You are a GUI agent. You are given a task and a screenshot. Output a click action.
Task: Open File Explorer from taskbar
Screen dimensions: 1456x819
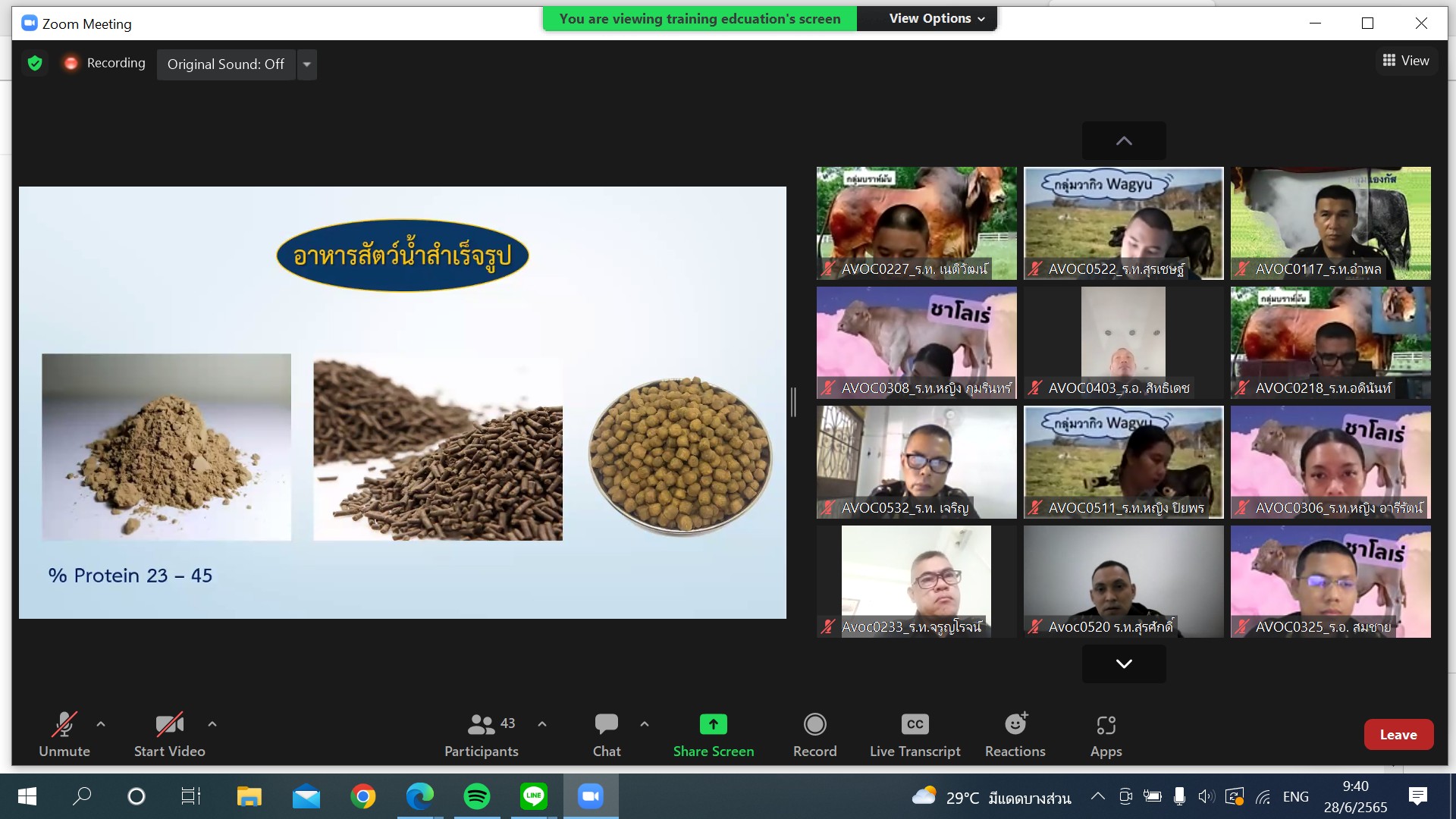[249, 796]
